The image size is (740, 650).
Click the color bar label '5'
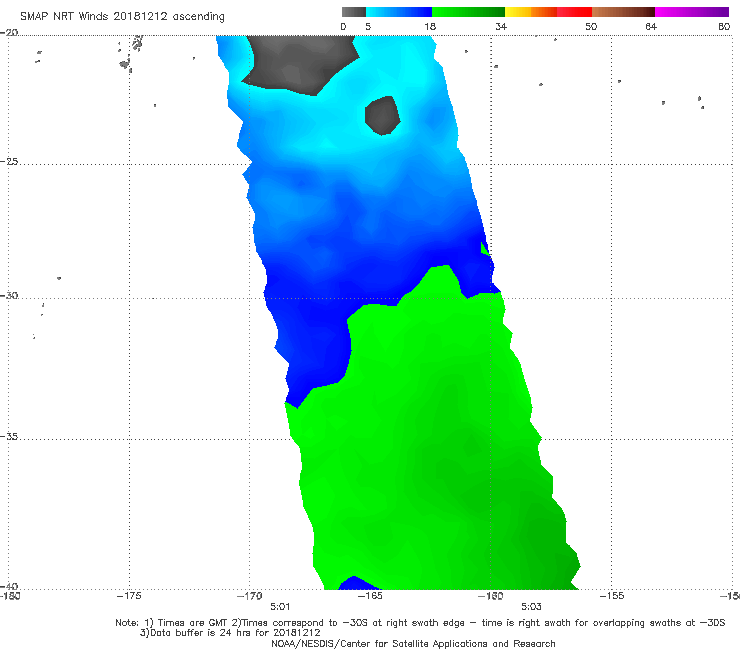pos(368,26)
